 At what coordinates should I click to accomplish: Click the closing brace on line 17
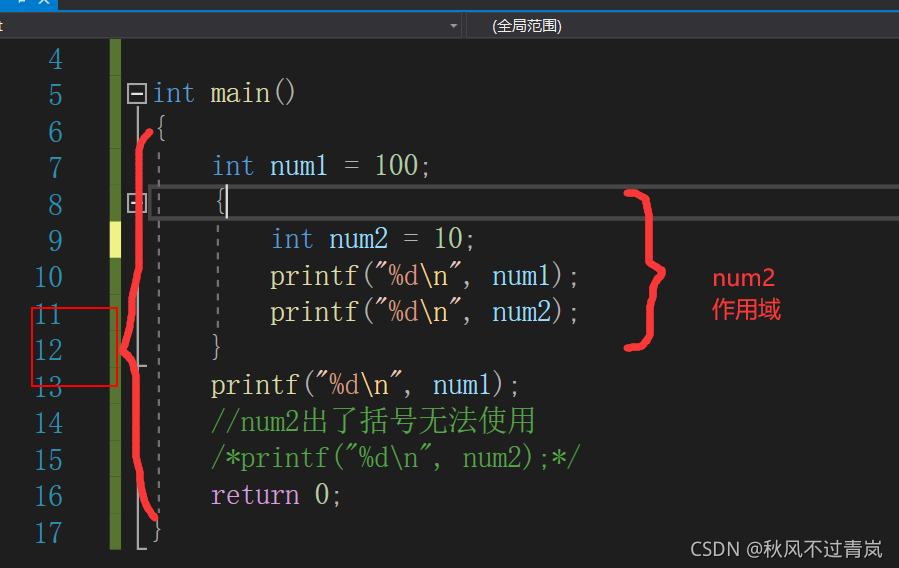click(157, 530)
